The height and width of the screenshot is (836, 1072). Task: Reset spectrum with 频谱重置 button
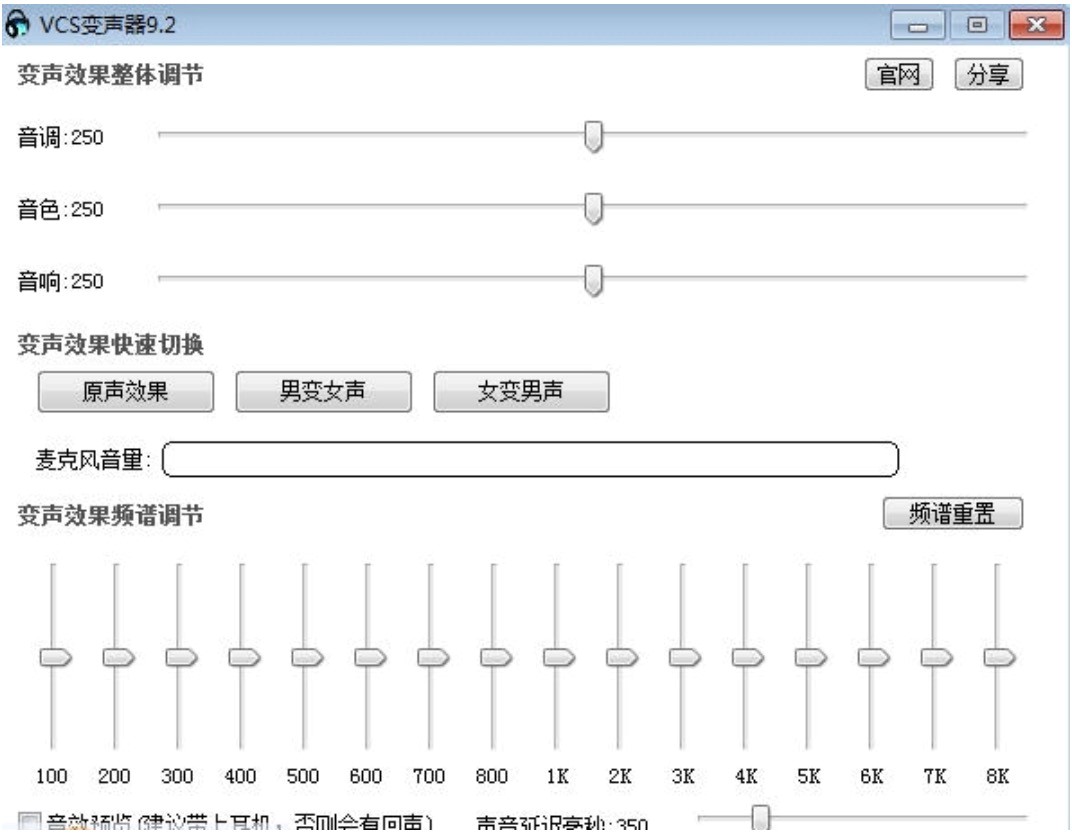coord(952,513)
